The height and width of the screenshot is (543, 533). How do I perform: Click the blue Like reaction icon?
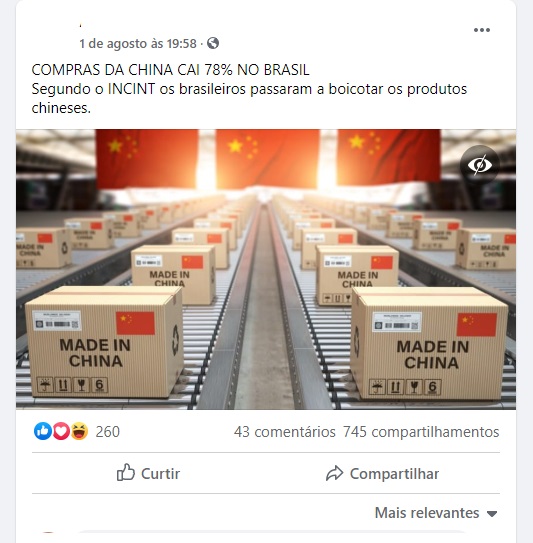pyautogui.click(x=43, y=431)
